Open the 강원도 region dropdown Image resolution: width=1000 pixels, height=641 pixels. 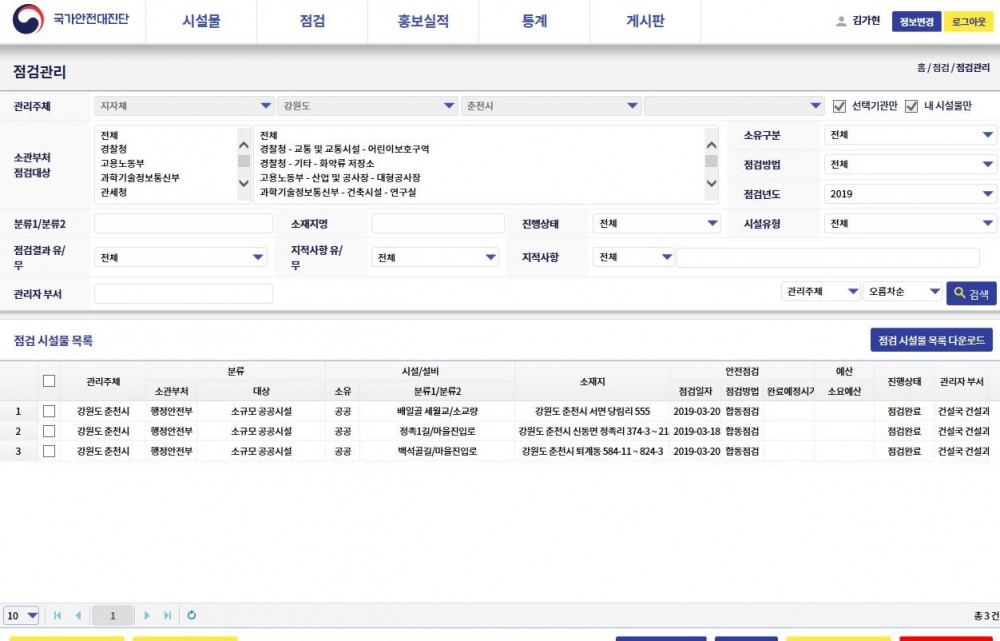[368, 106]
